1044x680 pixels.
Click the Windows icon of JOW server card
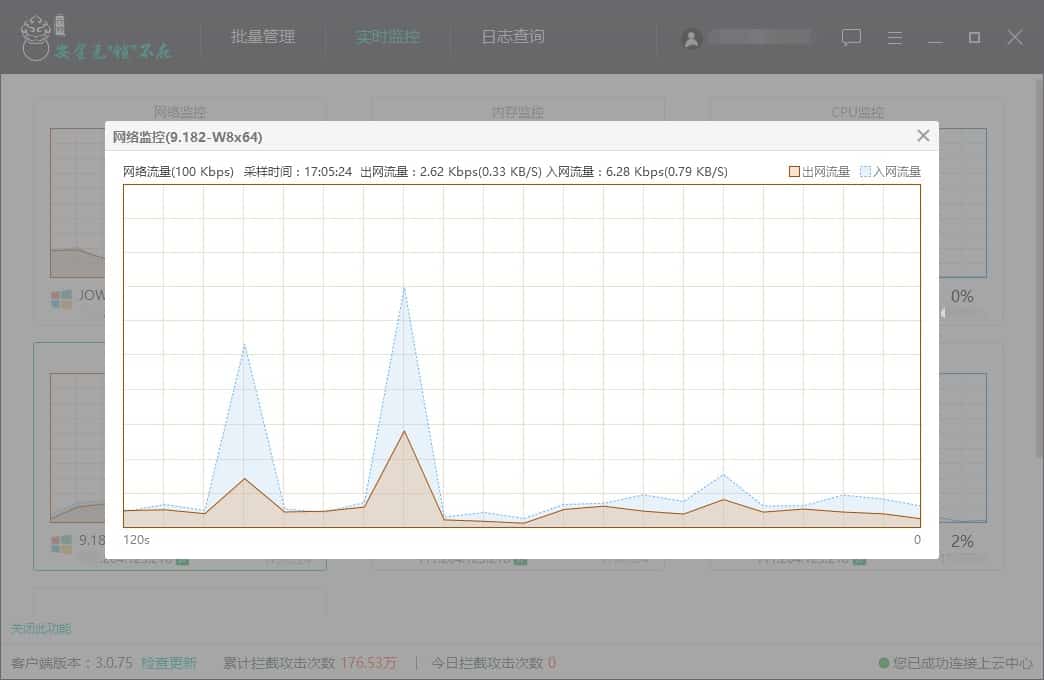pyautogui.click(x=61, y=299)
